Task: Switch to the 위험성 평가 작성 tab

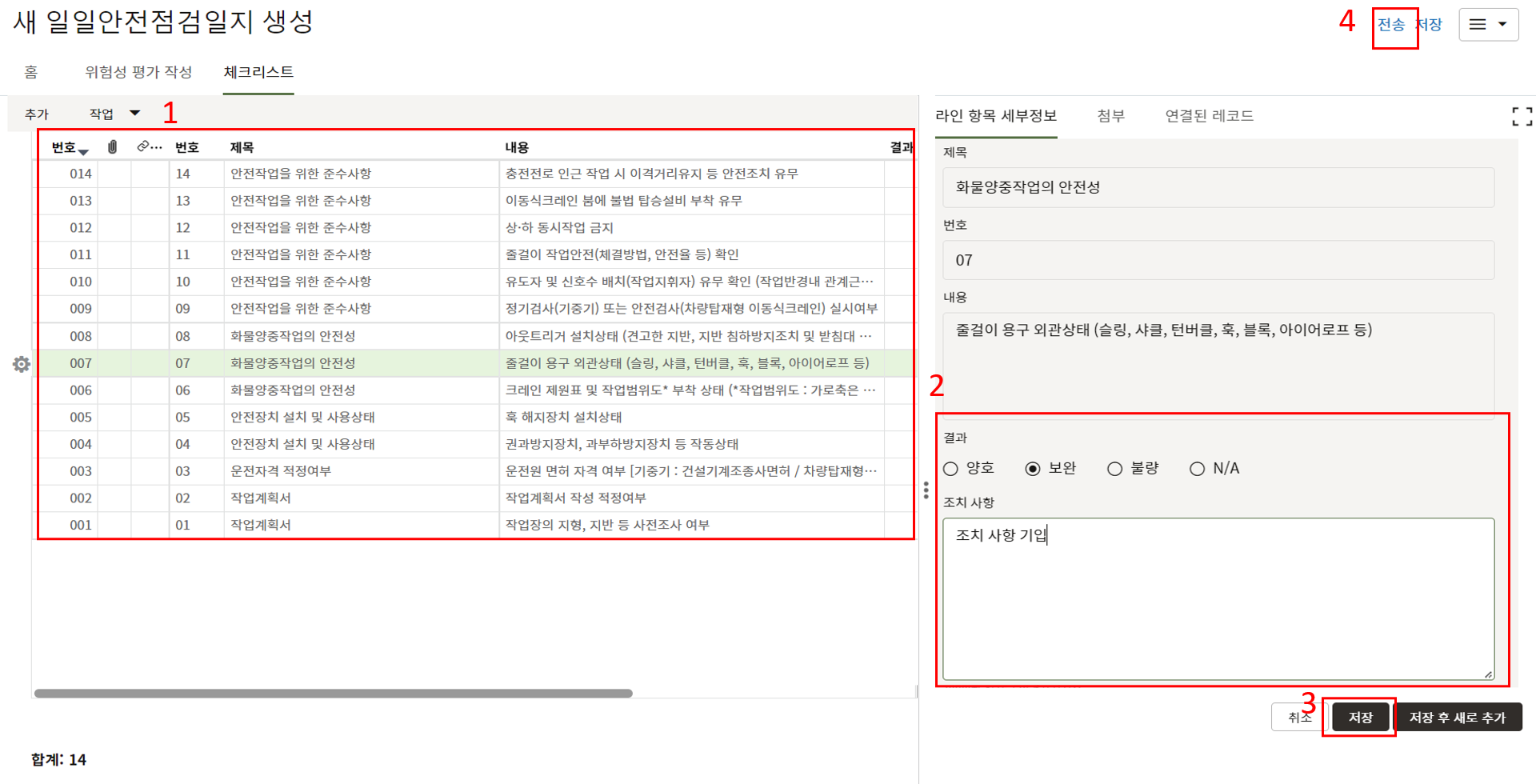Action: click(x=138, y=72)
